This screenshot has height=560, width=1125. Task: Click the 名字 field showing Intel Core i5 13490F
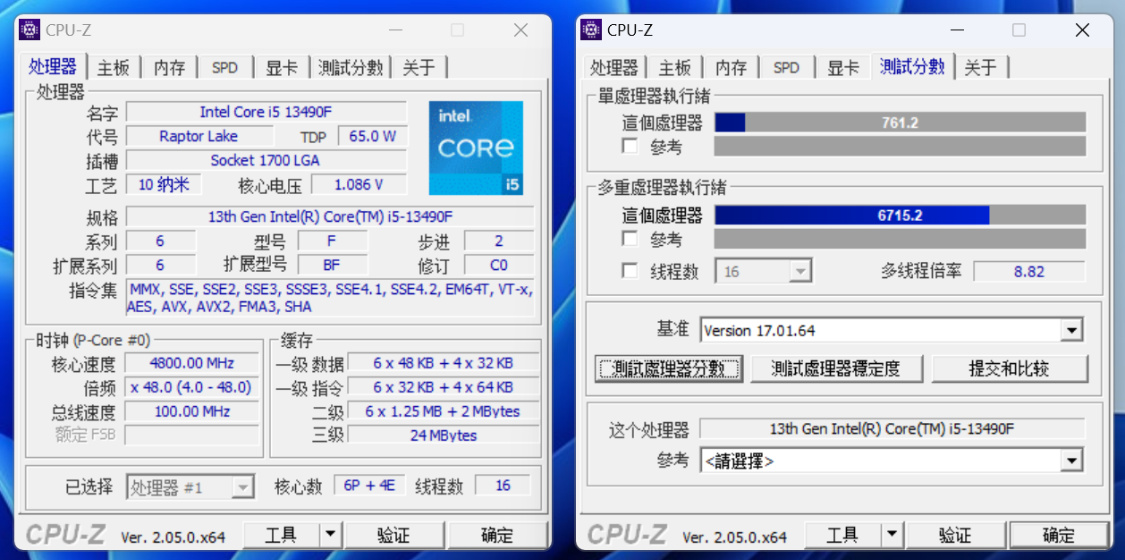point(266,112)
